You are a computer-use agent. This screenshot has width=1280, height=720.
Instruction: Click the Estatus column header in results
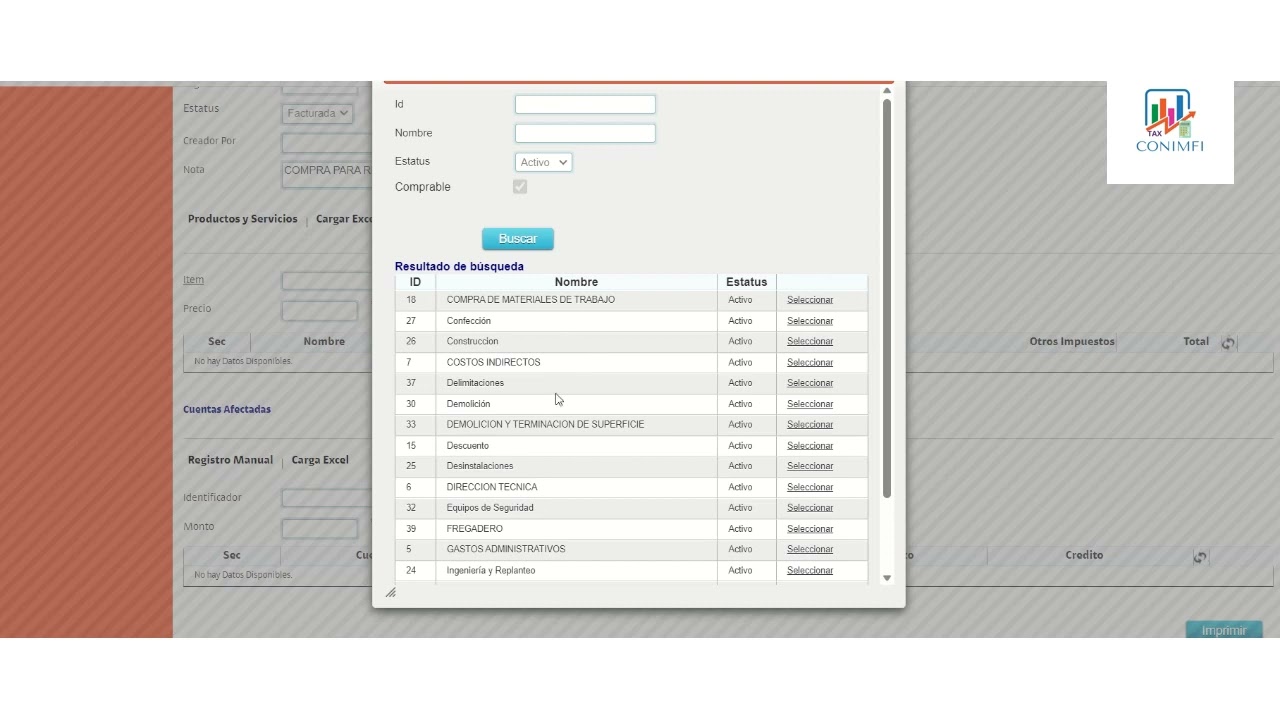747,282
